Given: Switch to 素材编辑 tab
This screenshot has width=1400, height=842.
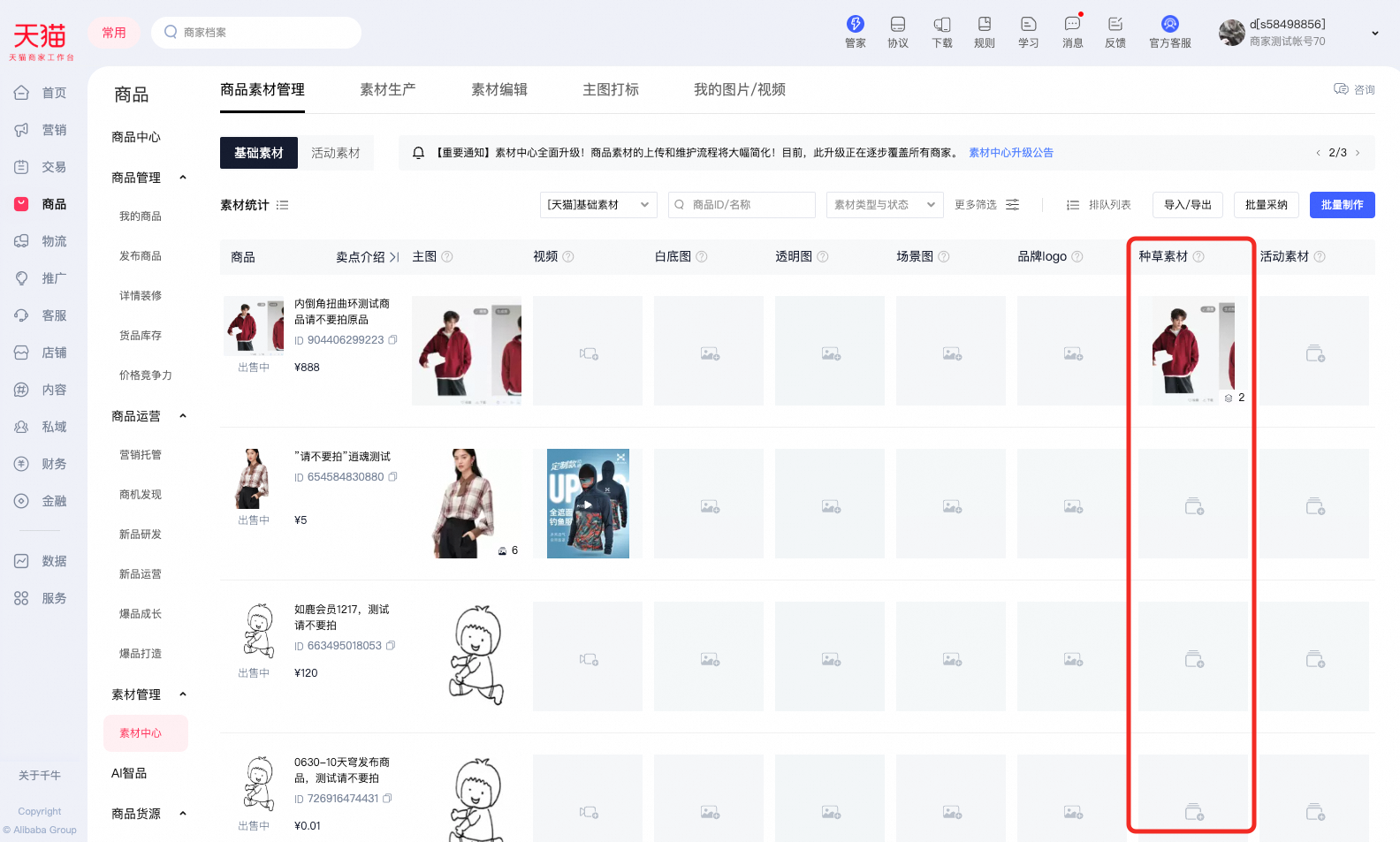Looking at the screenshot, I should pyautogui.click(x=499, y=89).
